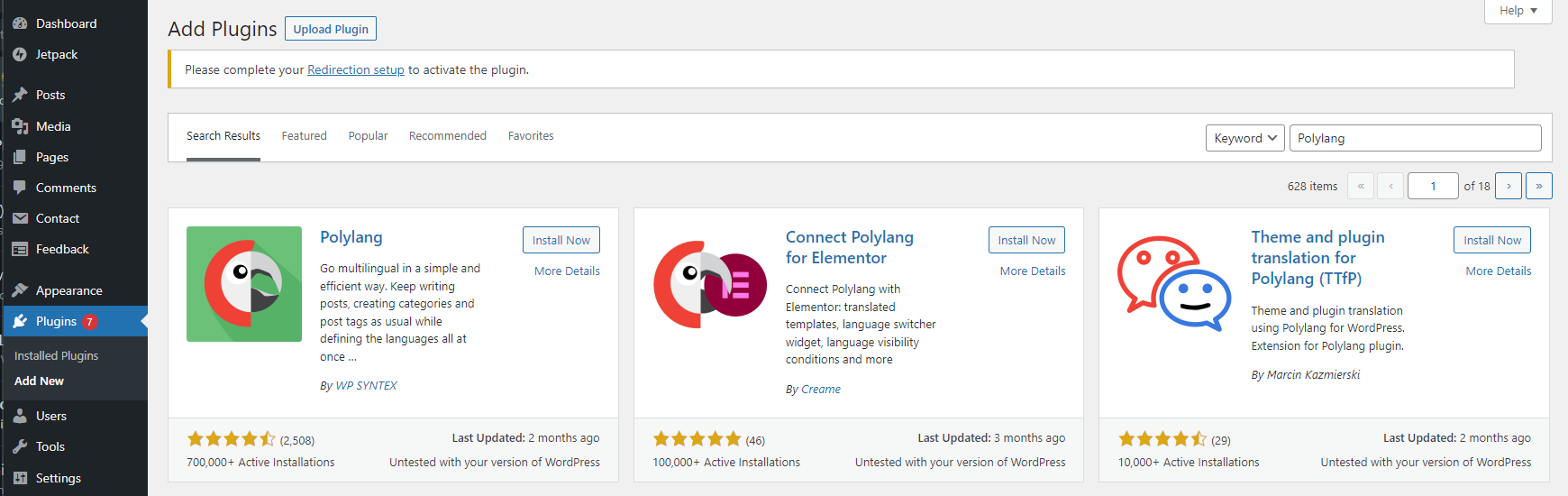Select Add New submenu item
Screen dimensions: 1568x496
click(39, 381)
